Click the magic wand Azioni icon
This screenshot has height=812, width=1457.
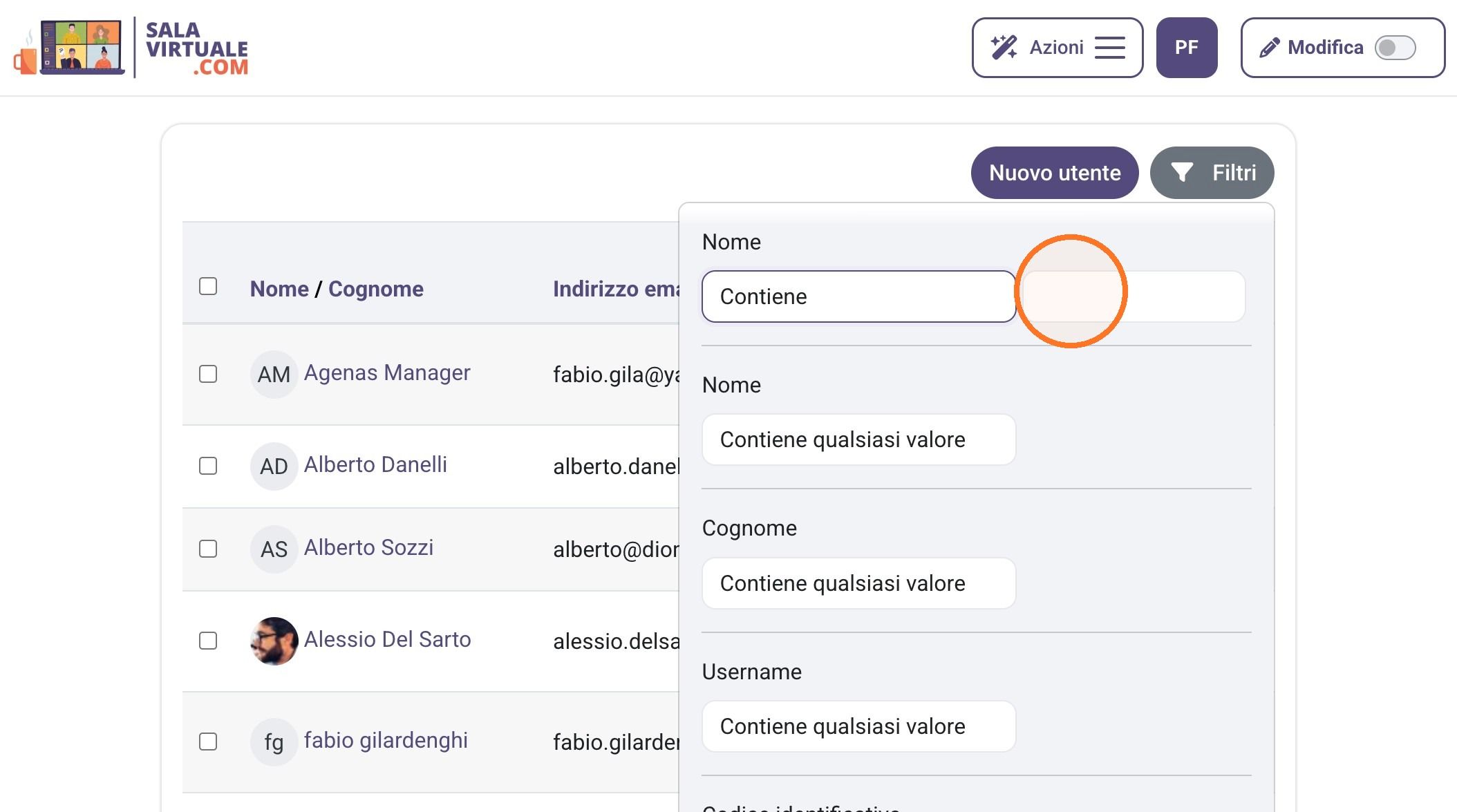[1004, 48]
